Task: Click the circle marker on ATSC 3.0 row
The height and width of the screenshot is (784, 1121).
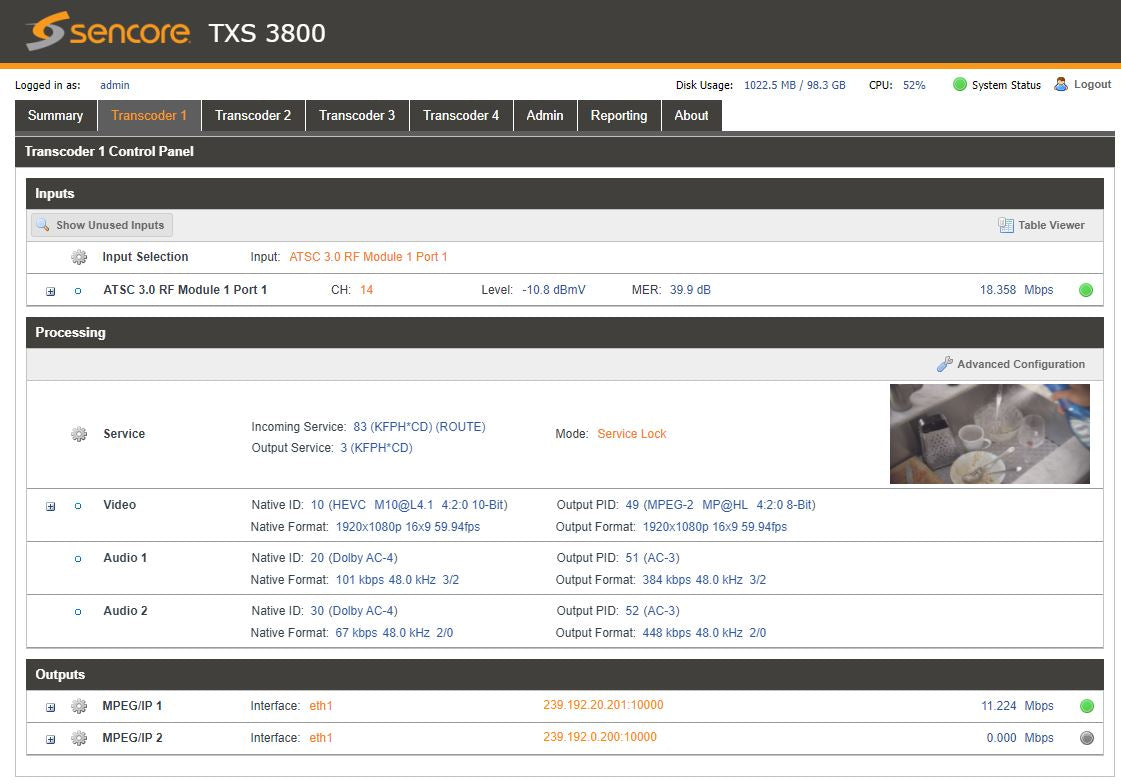Action: [x=78, y=291]
